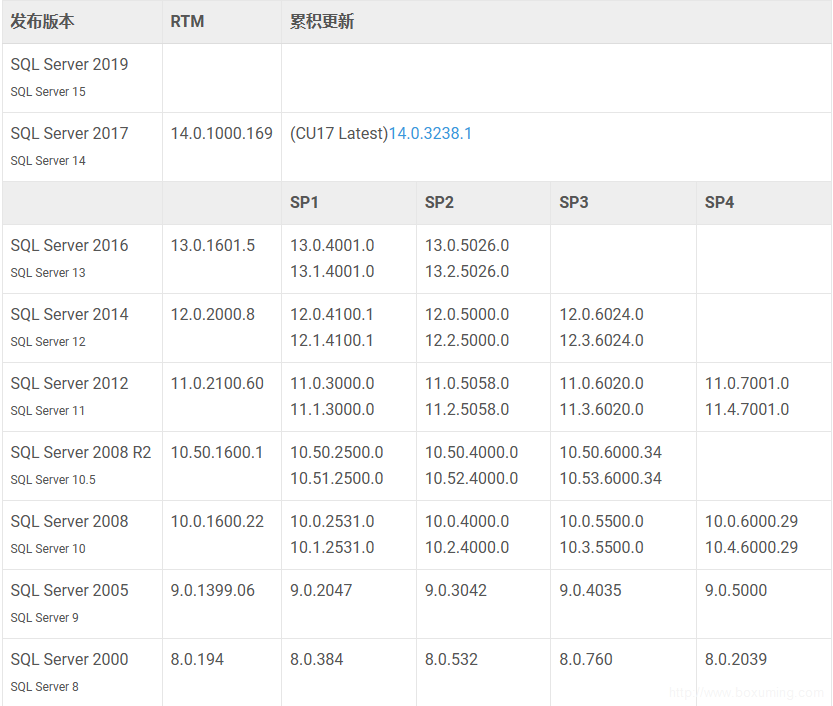Click SP1 version 13.1.4001.0
833x706 pixels.
(x=332, y=271)
